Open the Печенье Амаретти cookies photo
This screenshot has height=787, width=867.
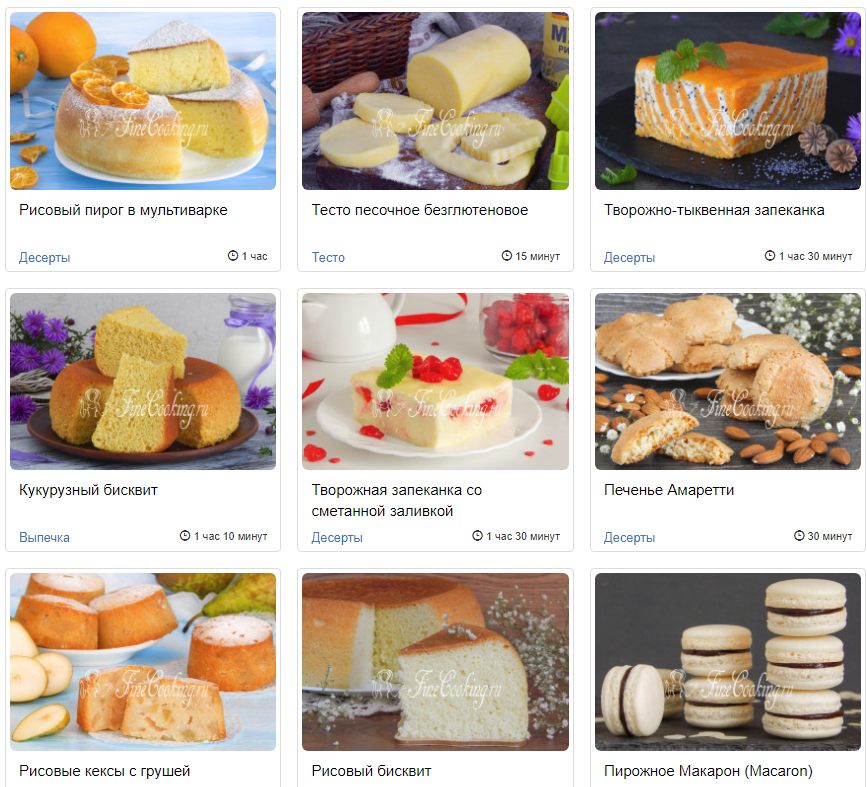pos(728,381)
